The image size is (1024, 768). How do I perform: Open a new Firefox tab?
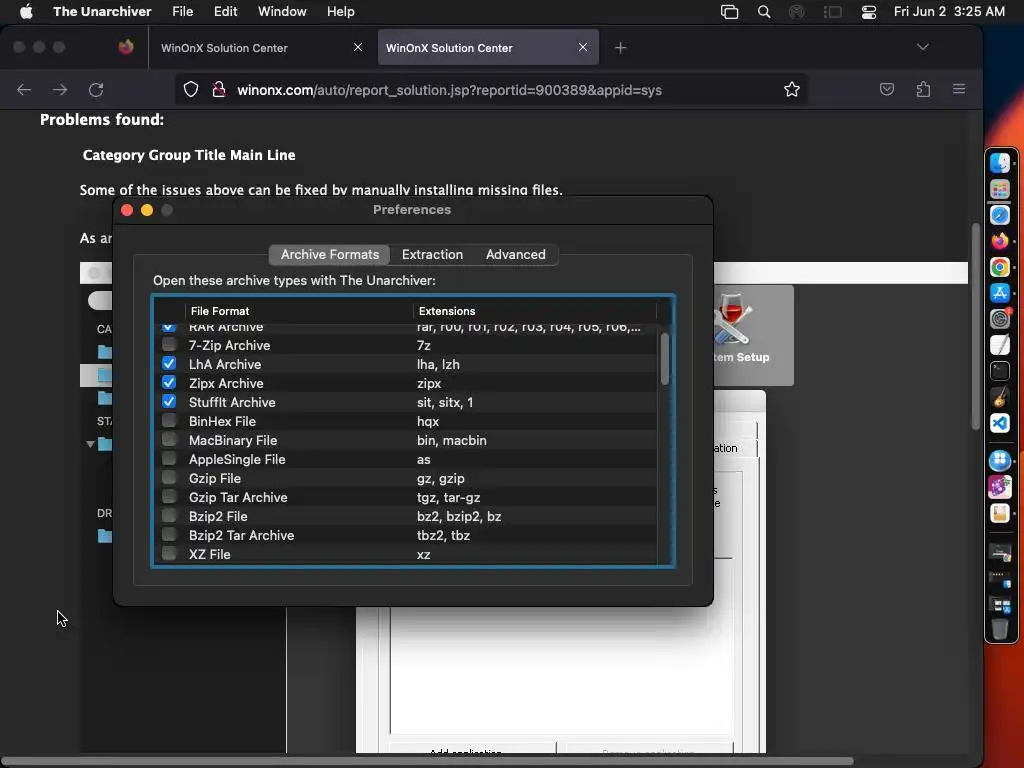(620, 48)
